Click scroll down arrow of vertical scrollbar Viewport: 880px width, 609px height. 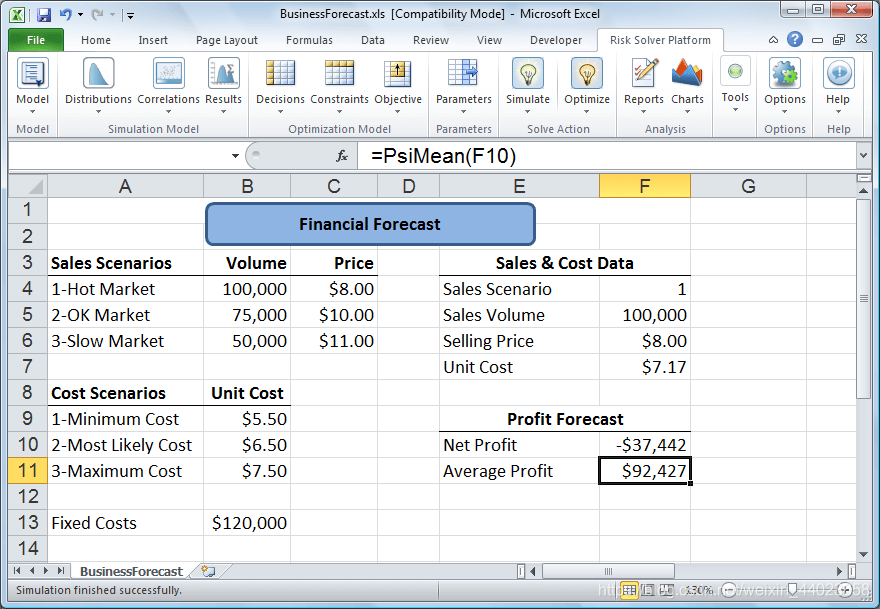864,555
